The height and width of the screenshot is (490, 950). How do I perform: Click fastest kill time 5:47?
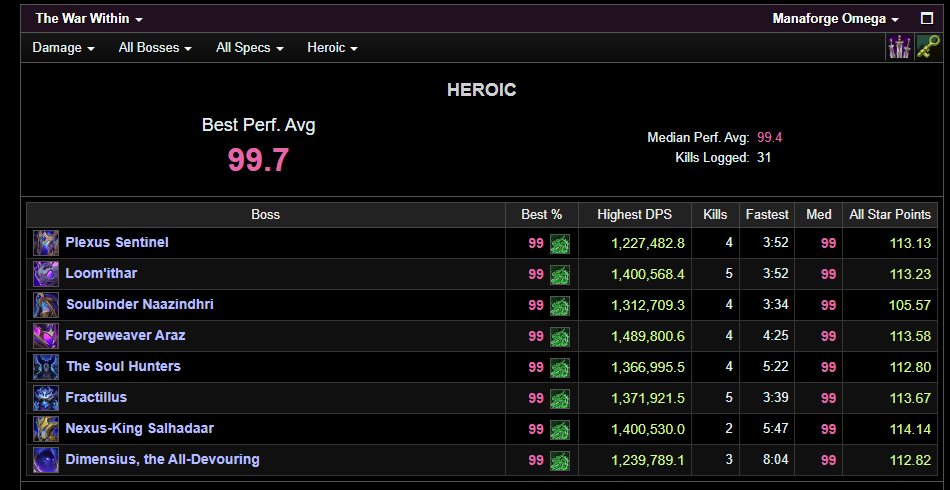tap(776, 429)
